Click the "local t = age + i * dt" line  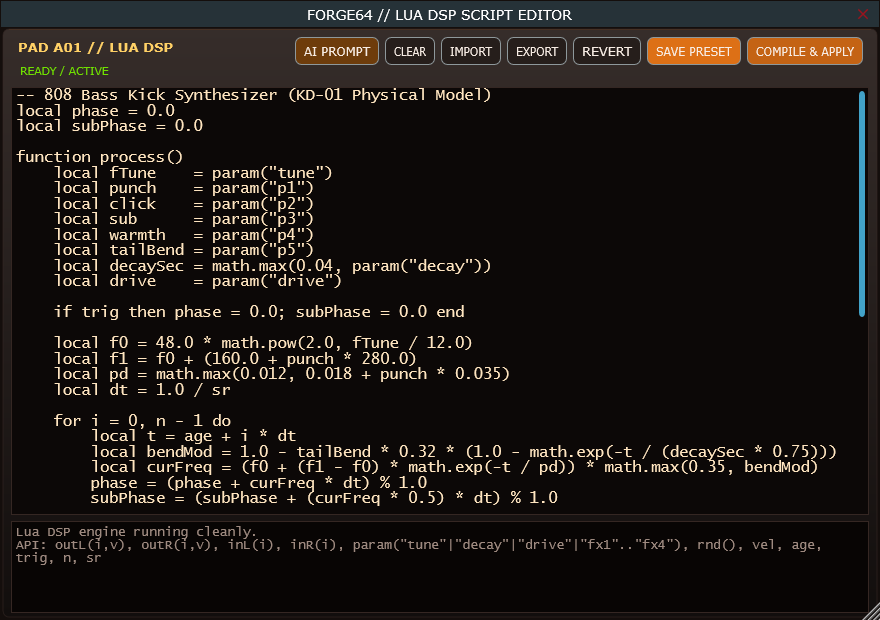pos(193,436)
